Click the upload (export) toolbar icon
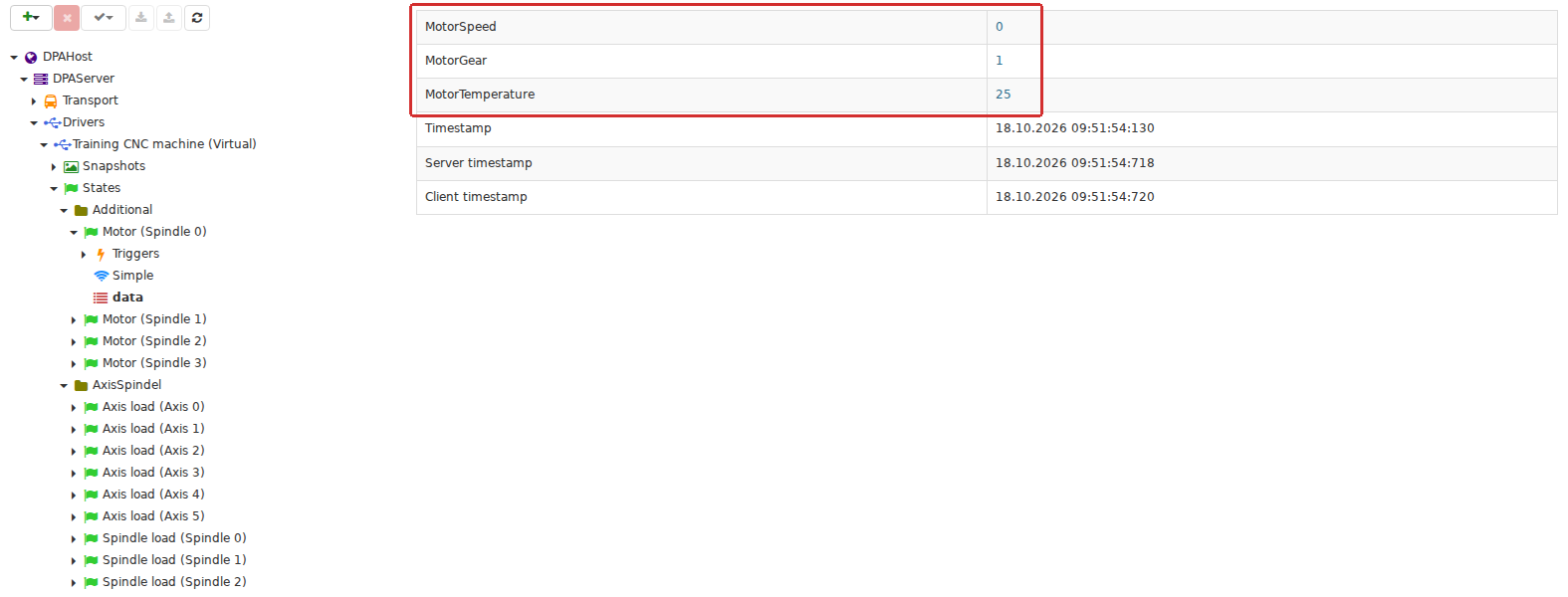The width and height of the screenshot is (1568, 597). tap(169, 18)
